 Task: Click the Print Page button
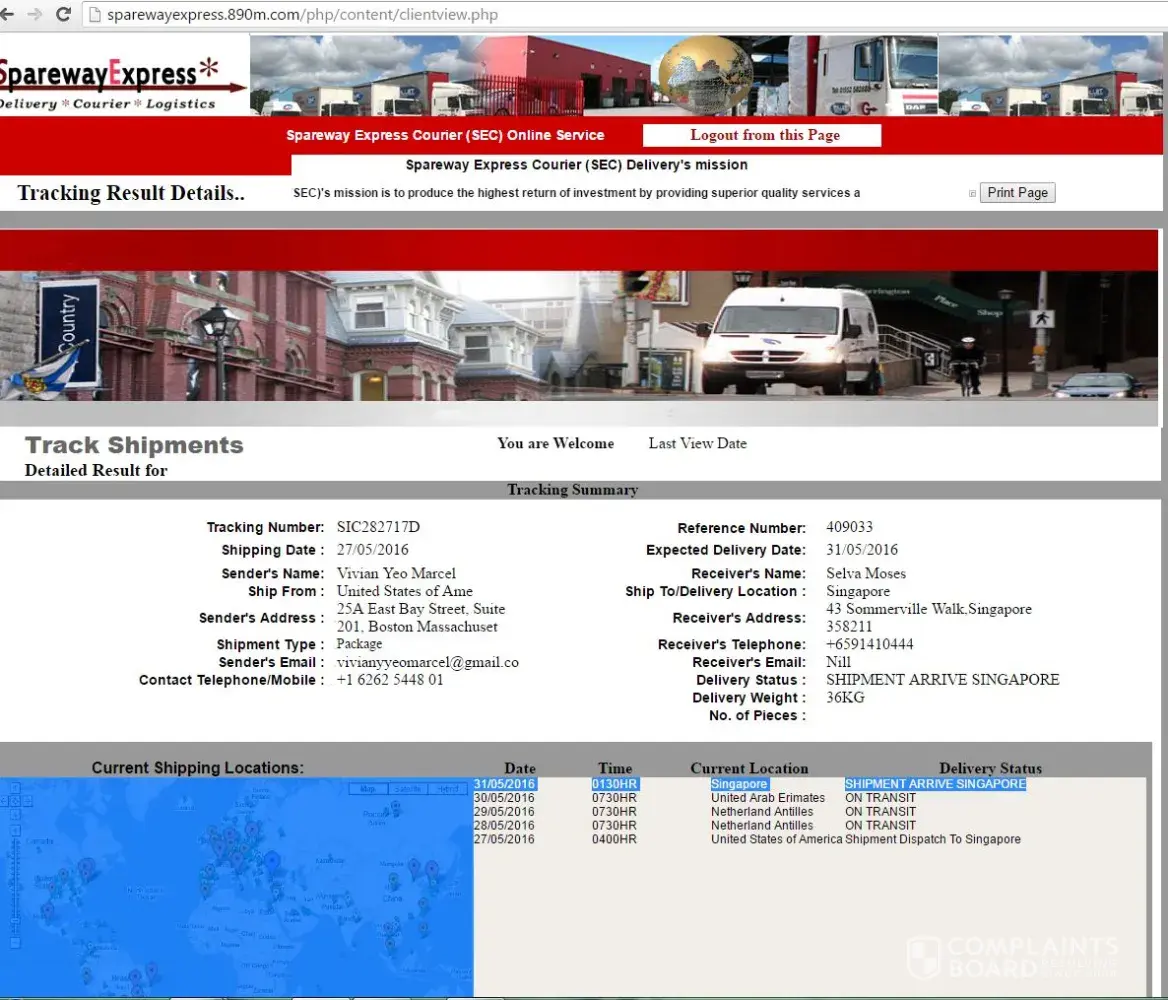click(1017, 193)
